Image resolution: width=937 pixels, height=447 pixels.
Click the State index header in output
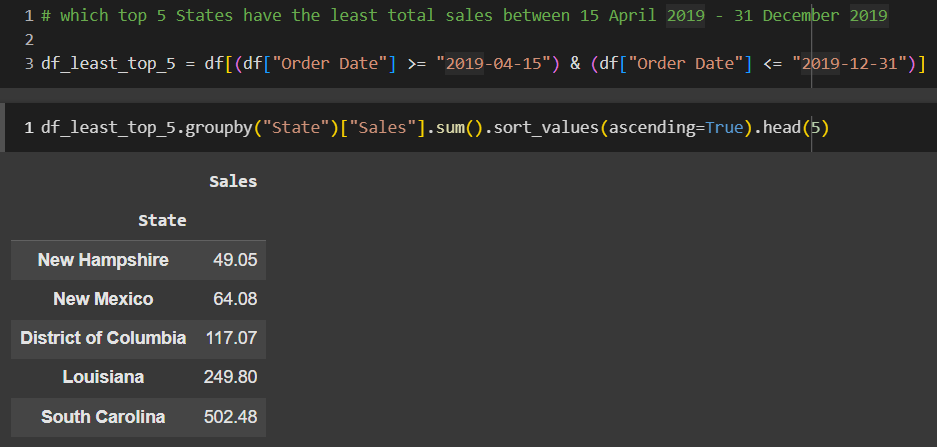click(x=162, y=220)
